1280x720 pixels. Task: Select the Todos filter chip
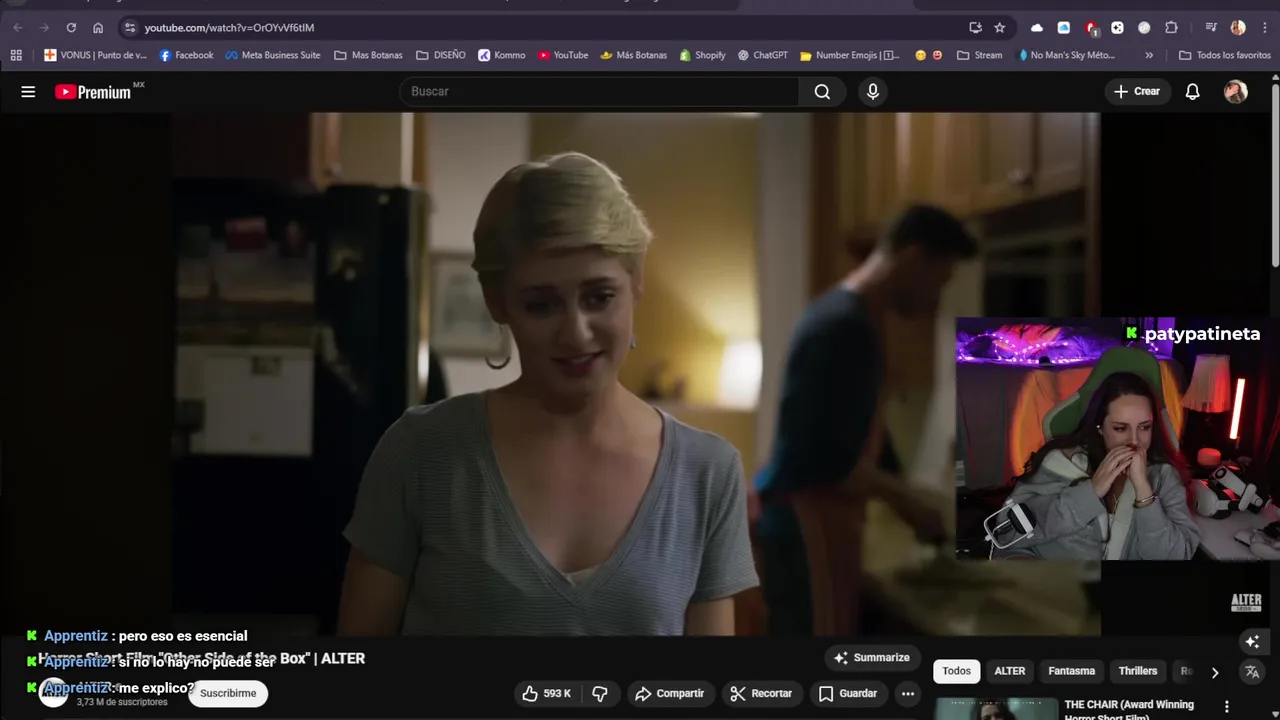(956, 671)
